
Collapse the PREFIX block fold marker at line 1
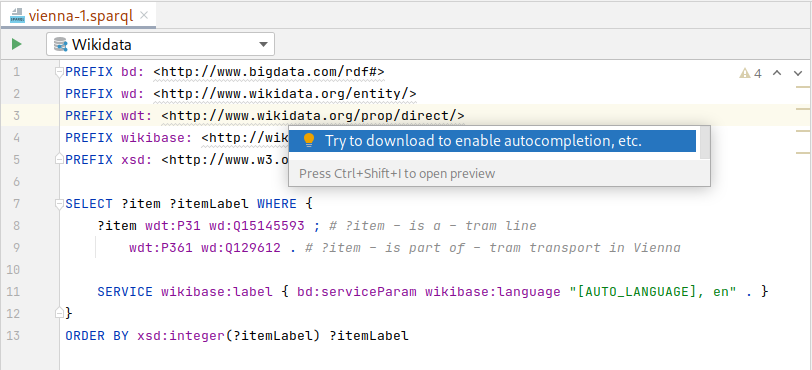[x=59, y=72]
